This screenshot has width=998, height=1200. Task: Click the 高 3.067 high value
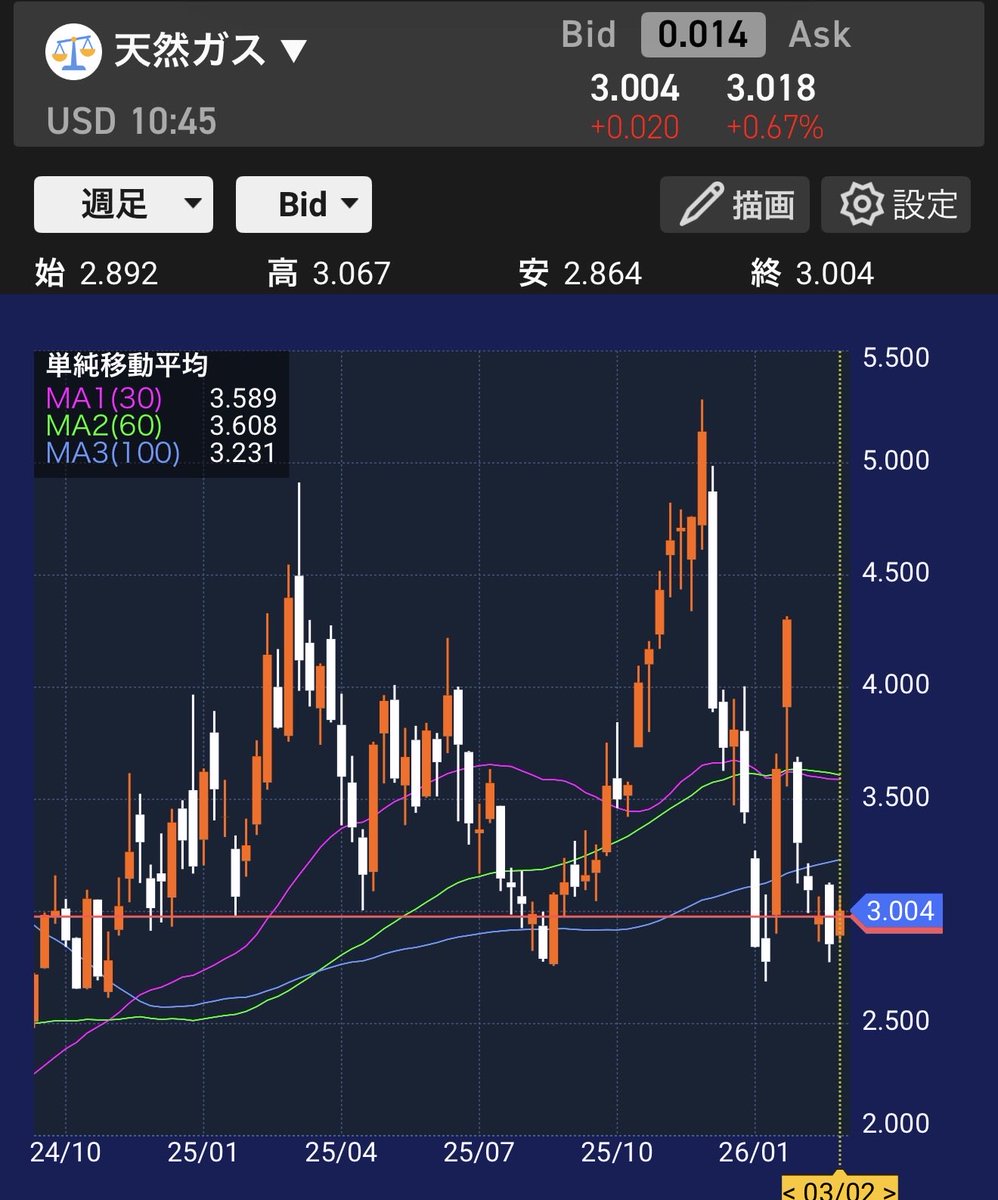329,273
